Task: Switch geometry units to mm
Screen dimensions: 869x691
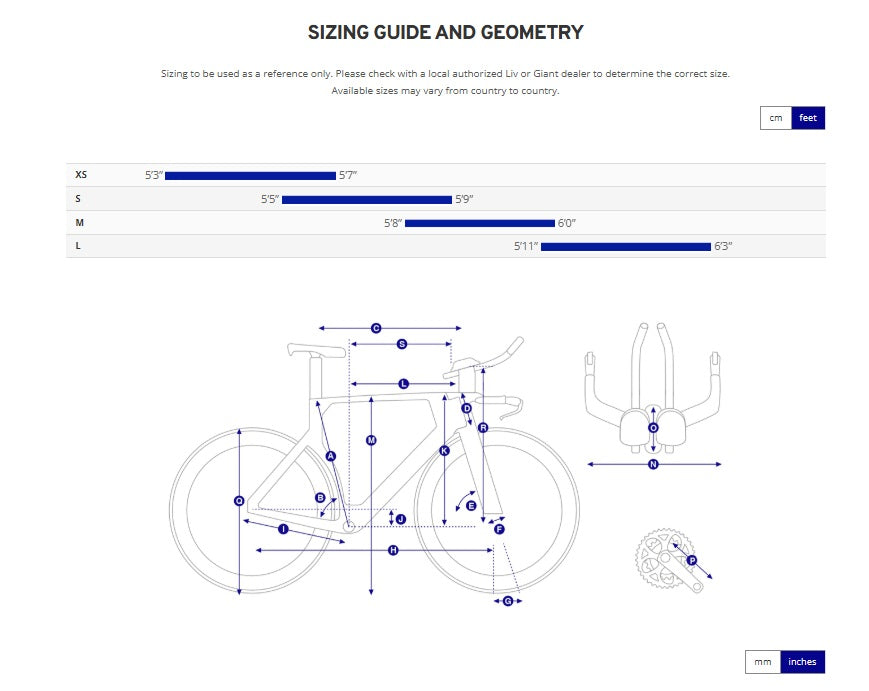Action: pos(763,662)
